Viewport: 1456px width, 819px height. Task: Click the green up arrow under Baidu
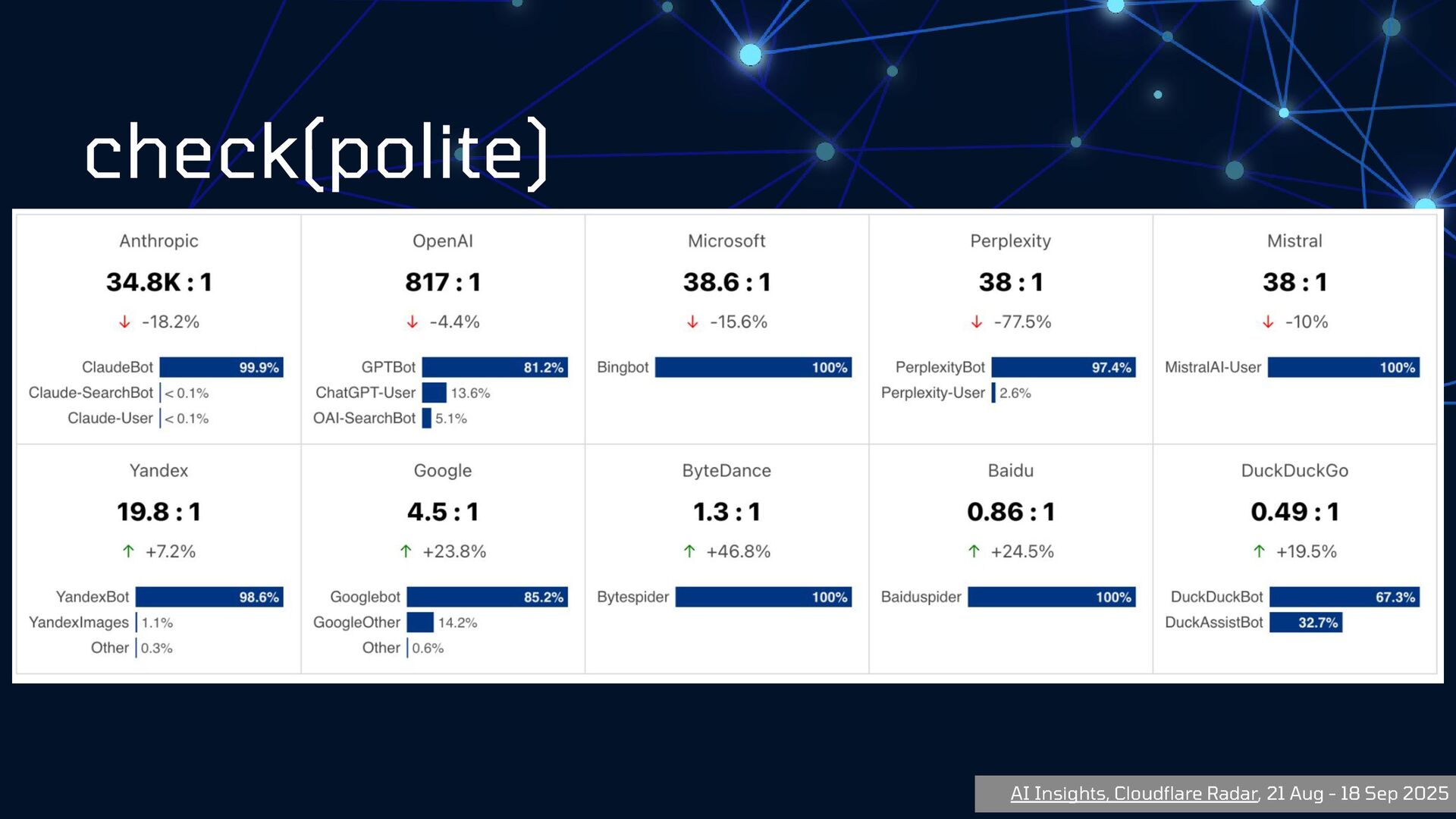tap(974, 551)
